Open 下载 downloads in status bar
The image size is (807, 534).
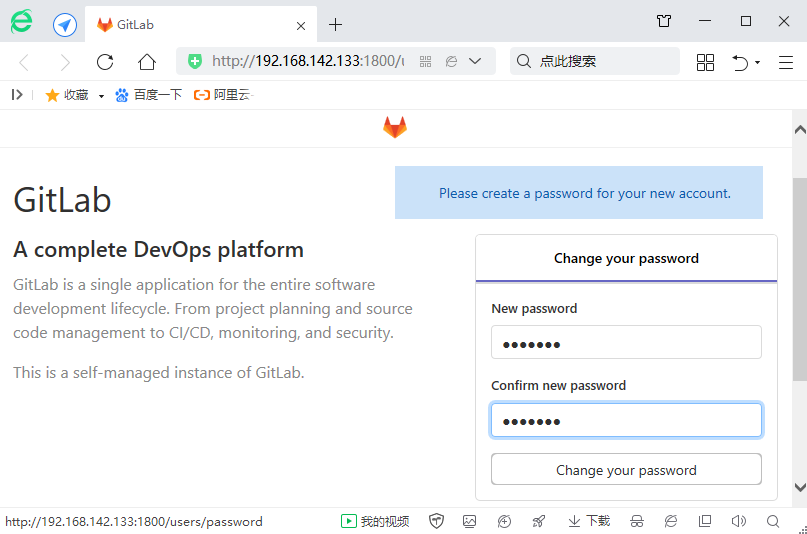point(589,521)
